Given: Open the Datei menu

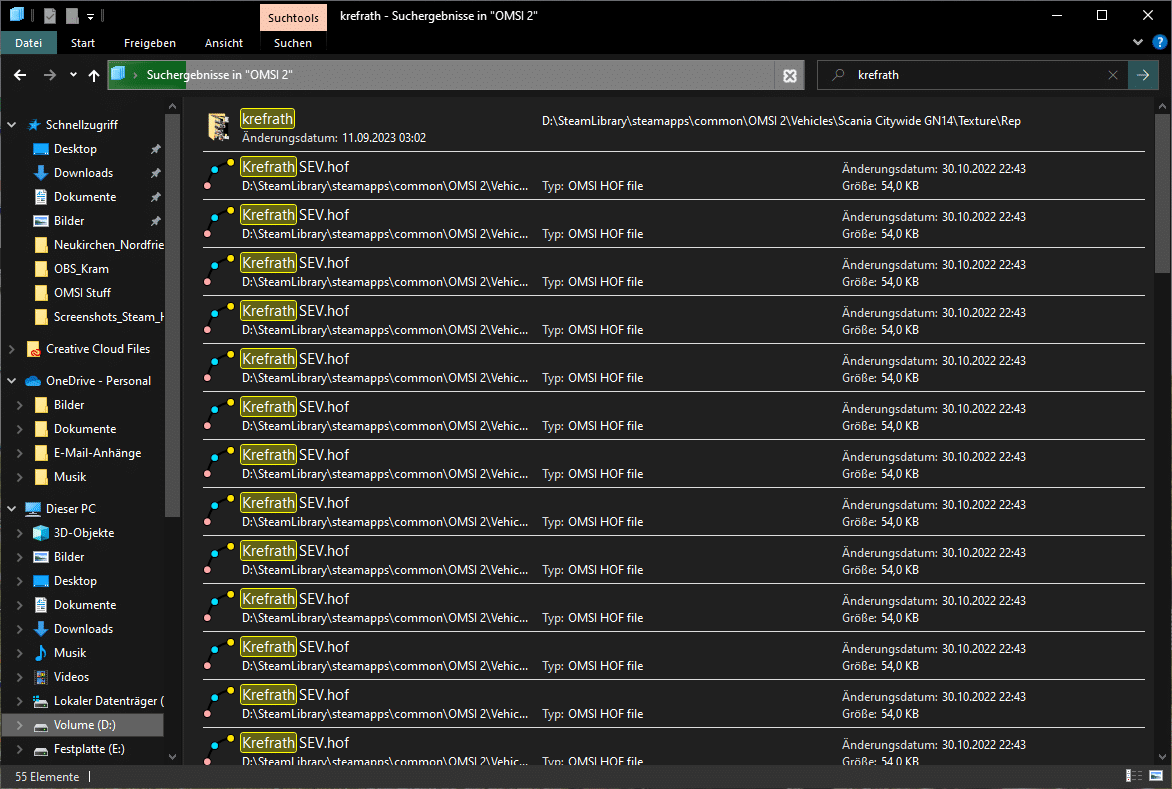Looking at the screenshot, I should click(29, 43).
